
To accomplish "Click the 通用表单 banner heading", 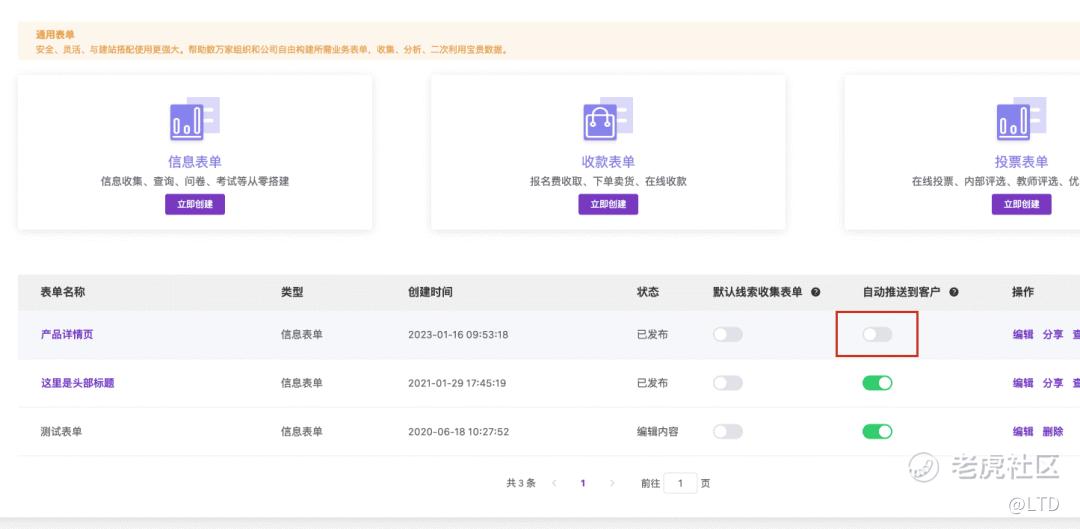I will coord(55,34).
